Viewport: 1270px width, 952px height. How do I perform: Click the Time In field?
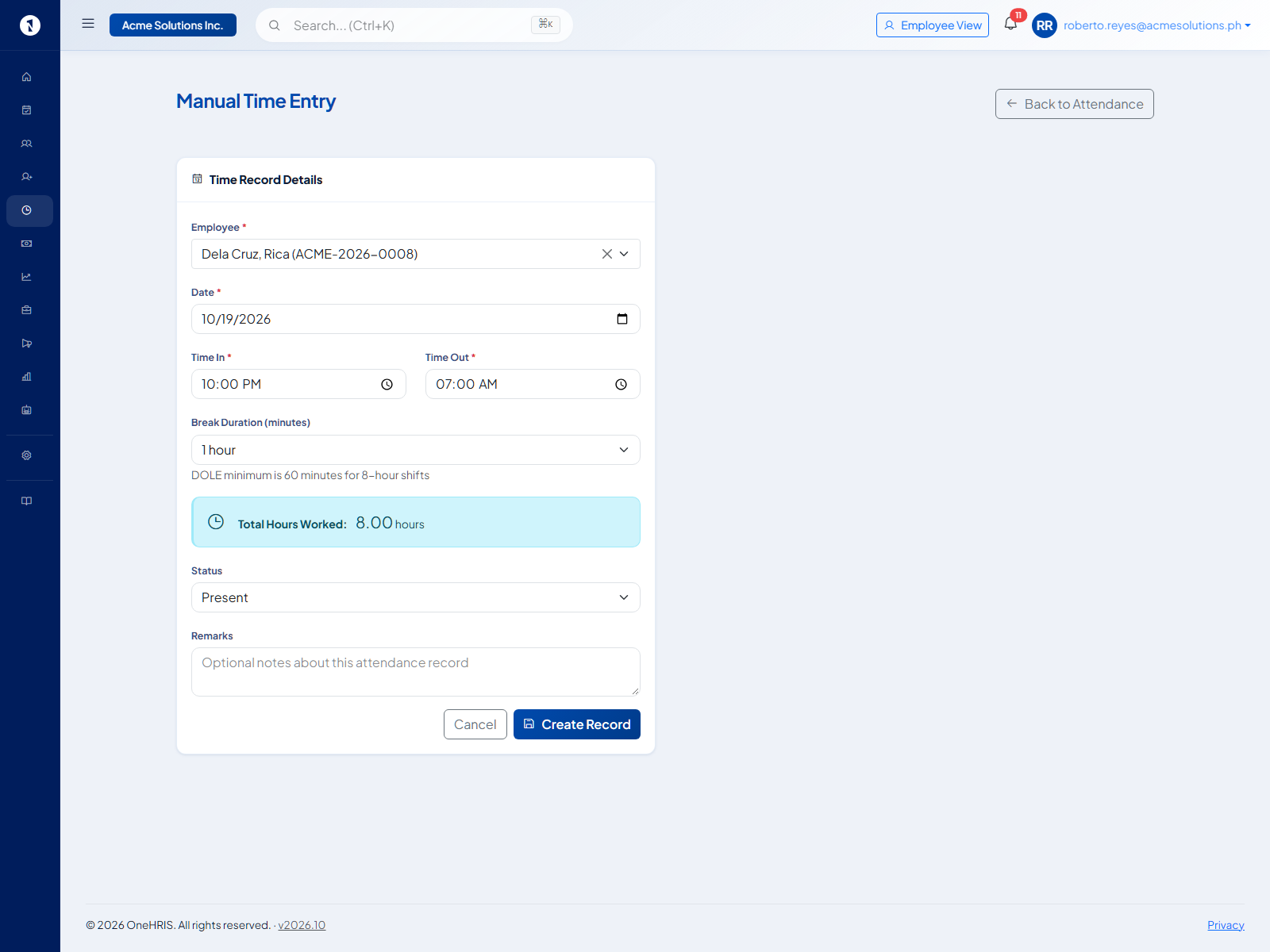tap(298, 384)
